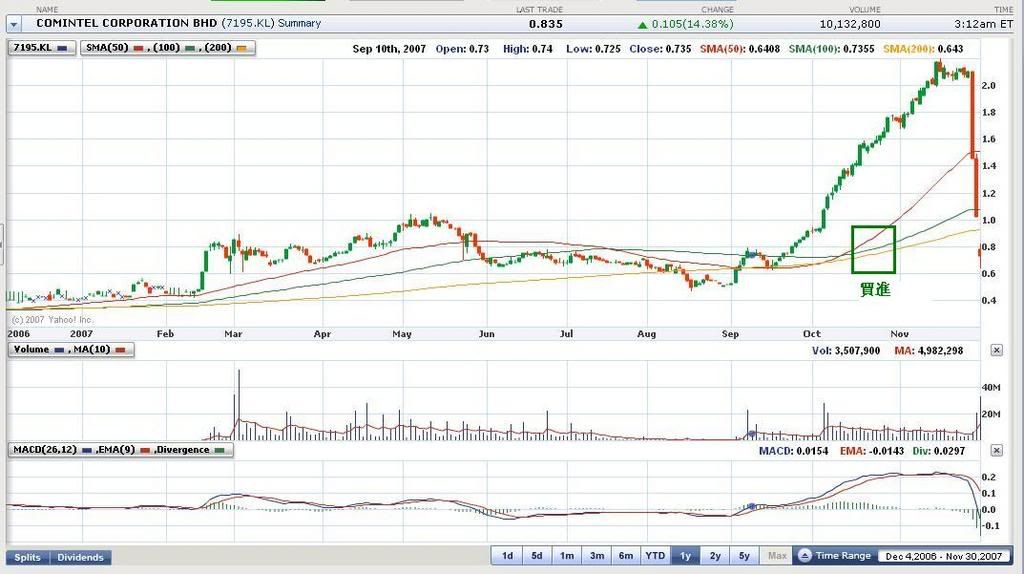Switch chart range to 1d
Screen dimensions: 1024x574
(507, 556)
